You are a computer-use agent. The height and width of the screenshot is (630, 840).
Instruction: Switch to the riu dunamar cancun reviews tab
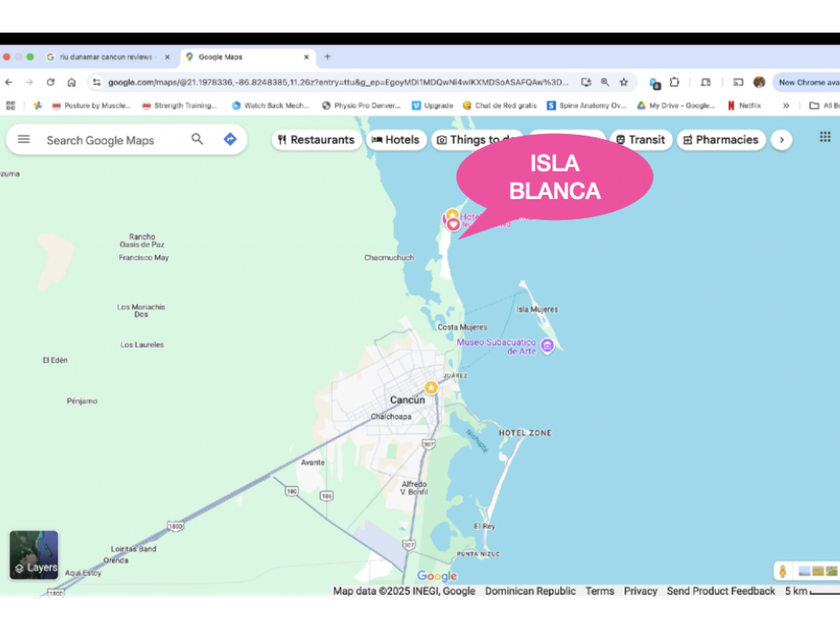(x=106, y=57)
